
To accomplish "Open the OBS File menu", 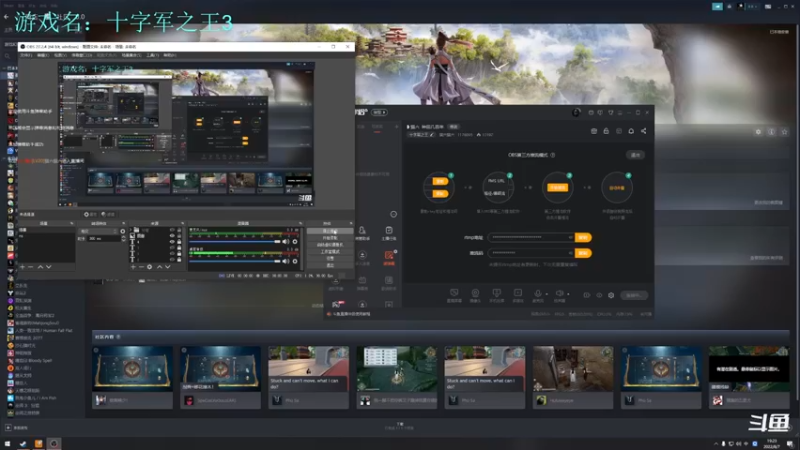I will click(26, 55).
